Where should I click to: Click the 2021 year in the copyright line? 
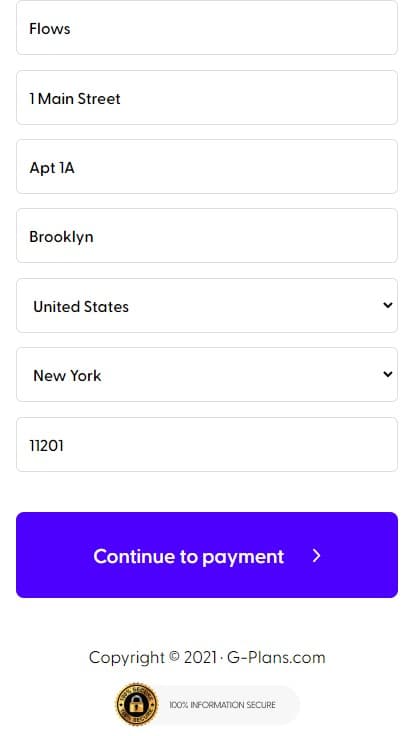200,657
